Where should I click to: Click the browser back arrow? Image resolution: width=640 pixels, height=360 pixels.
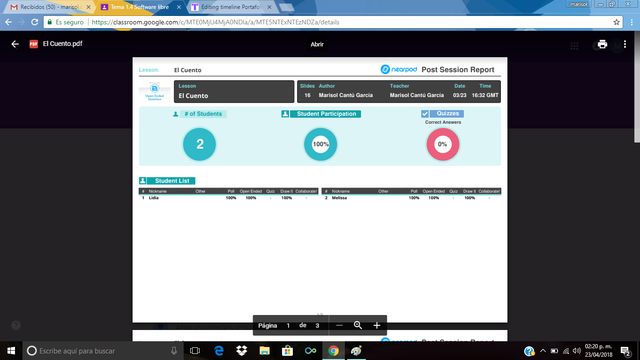point(9,22)
